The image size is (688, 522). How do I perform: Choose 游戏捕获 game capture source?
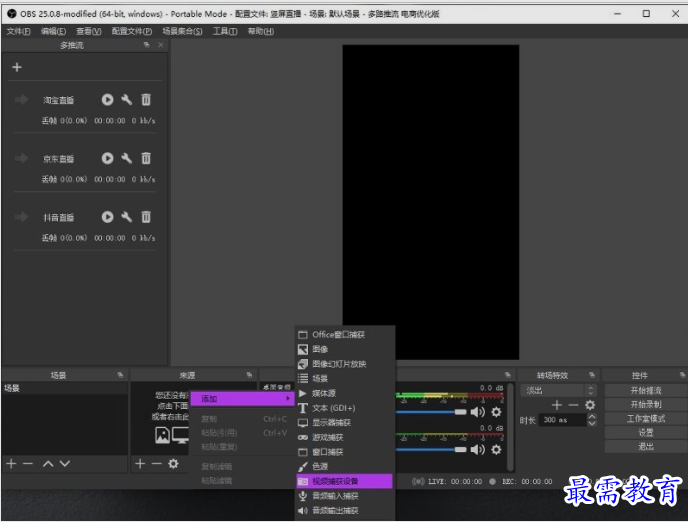pyautogui.click(x=345, y=437)
